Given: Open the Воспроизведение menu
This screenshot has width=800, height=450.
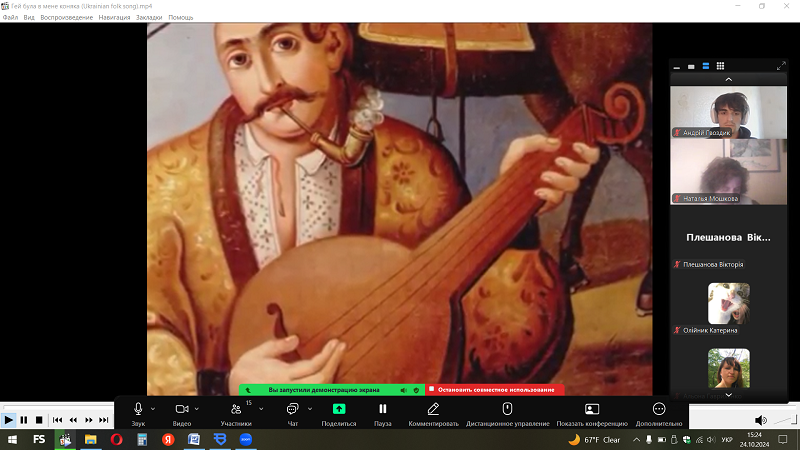Looking at the screenshot, I should point(67,17).
